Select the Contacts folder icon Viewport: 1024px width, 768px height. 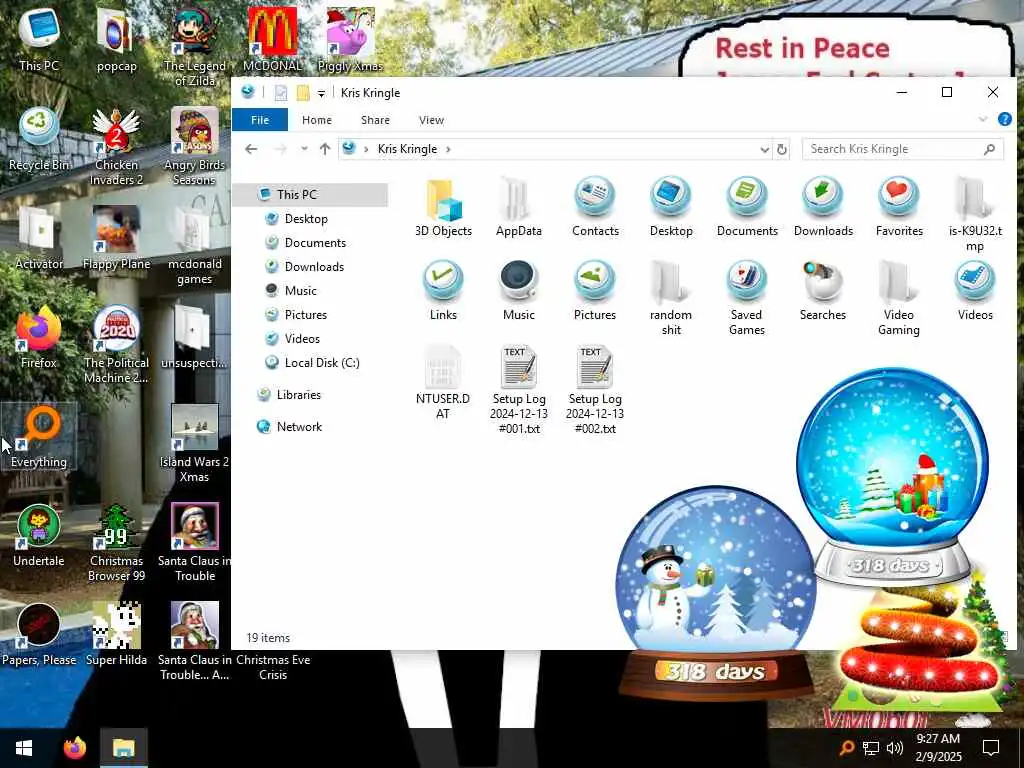coord(595,208)
